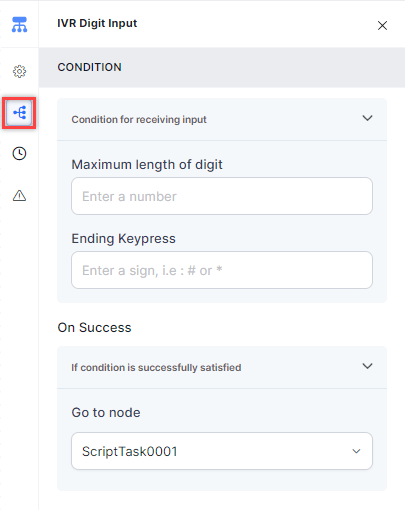Click Condition for receiving input header text

click(x=139, y=119)
